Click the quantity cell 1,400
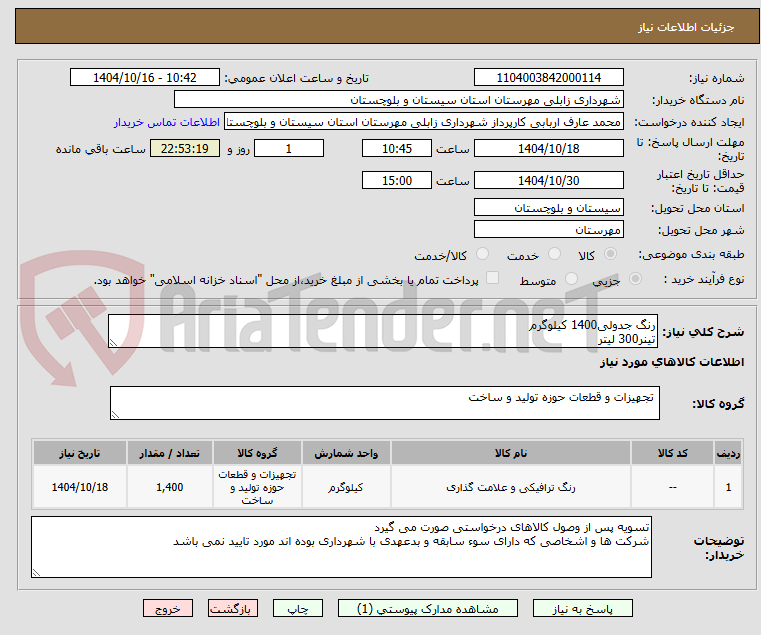This screenshot has width=761, height=635. [x=169, y=487]
